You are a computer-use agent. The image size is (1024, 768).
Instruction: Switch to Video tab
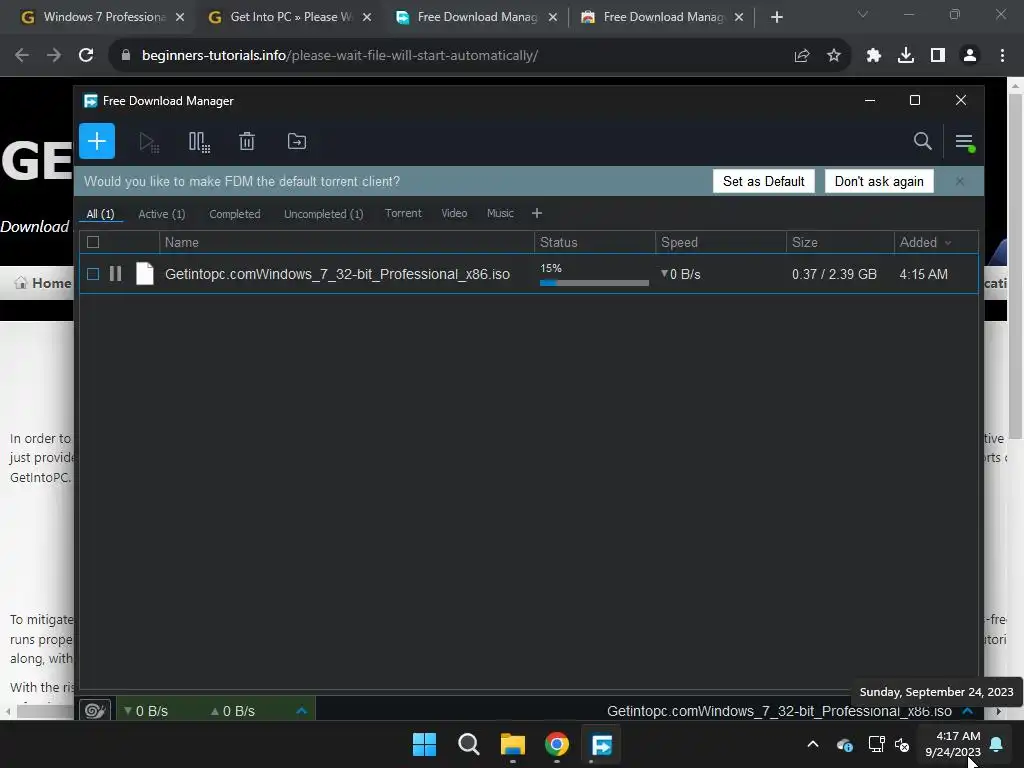pos(454,213)
